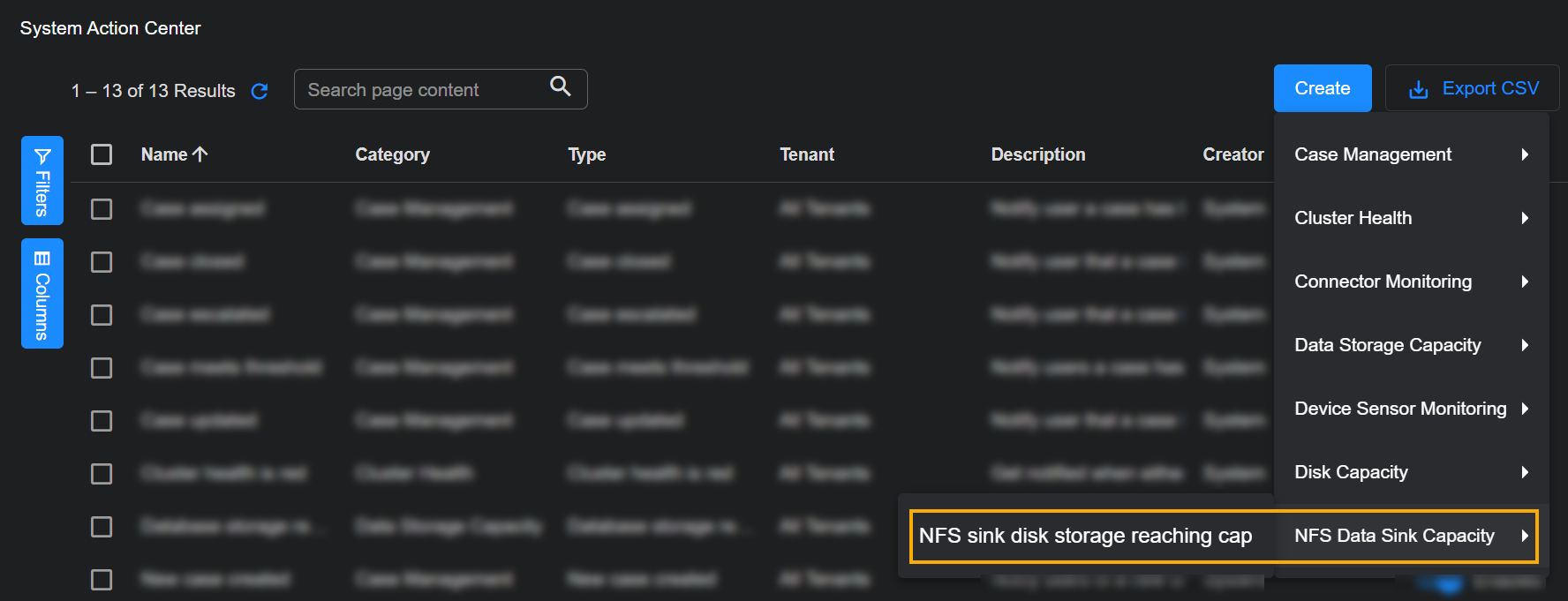The image size is (1568, 601).
Task: Expand the Disk Capacity submenu arrow
Action: (x=1525, y=472)
